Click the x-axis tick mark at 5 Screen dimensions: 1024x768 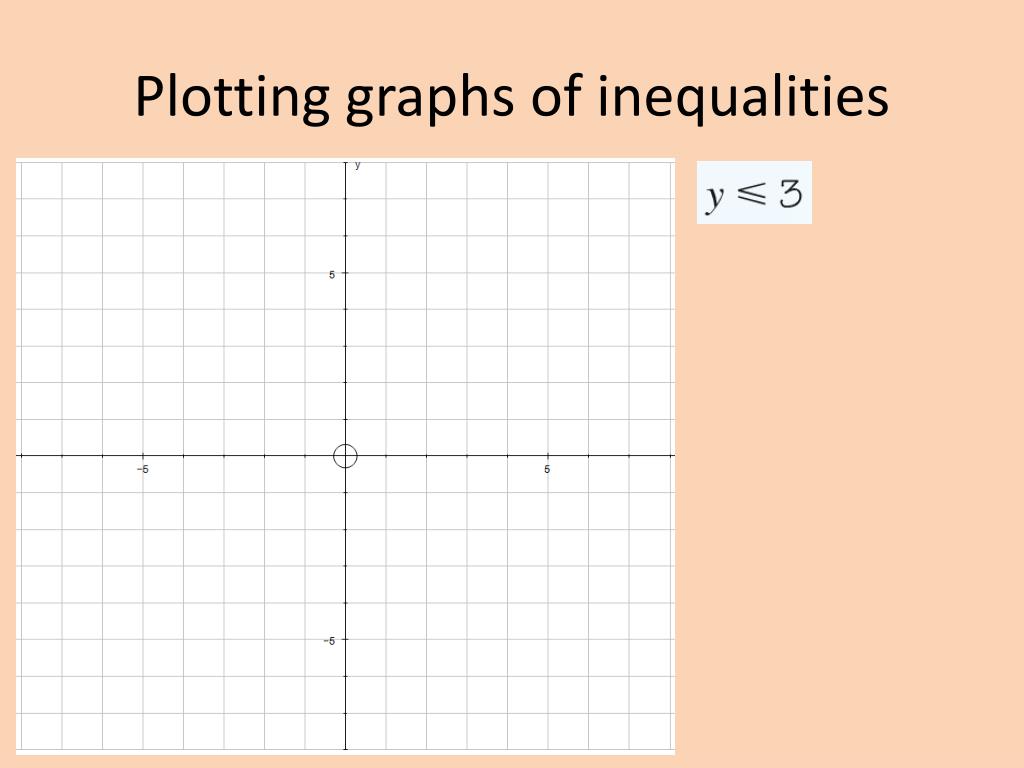547,455
